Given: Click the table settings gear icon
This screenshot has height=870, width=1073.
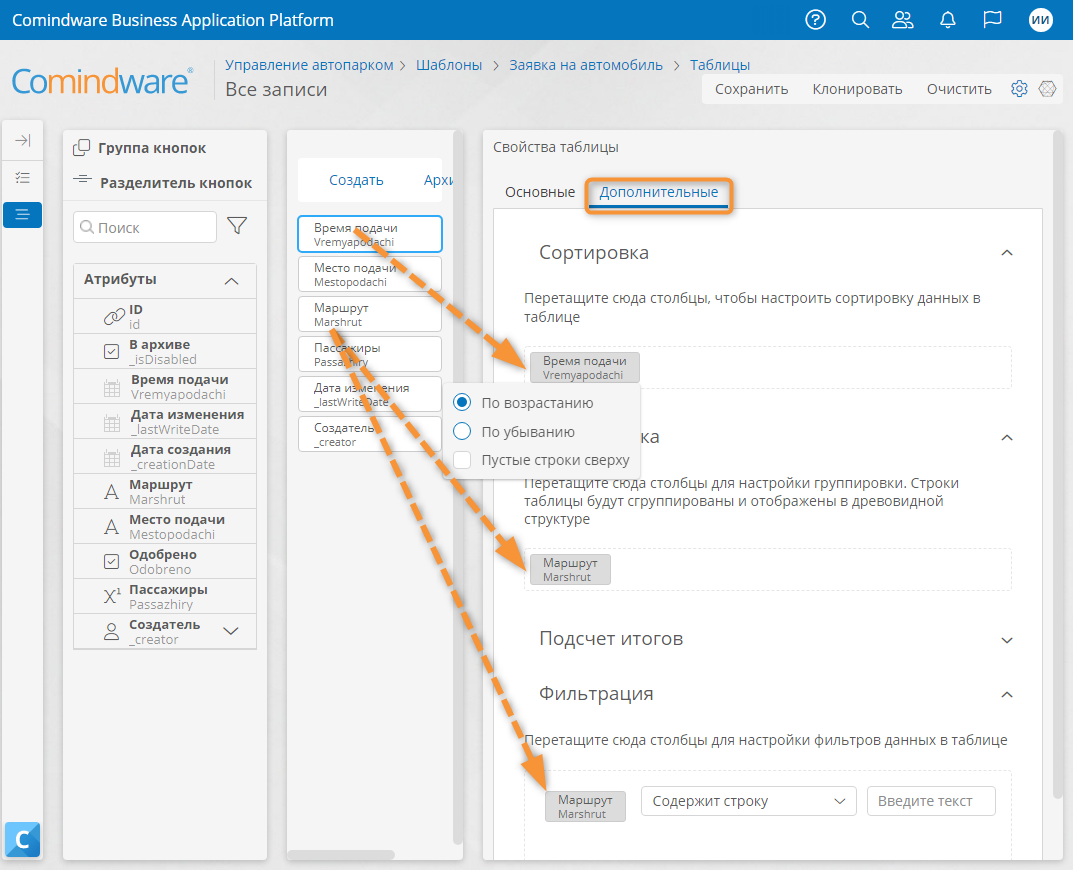Looking at the screenshot, I should click(x=1019, y=89).
